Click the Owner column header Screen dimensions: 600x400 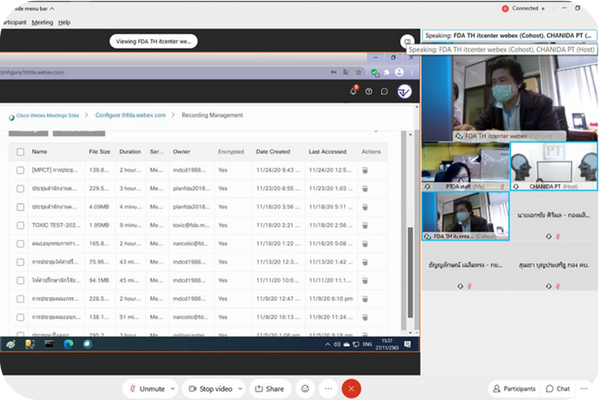181,152
